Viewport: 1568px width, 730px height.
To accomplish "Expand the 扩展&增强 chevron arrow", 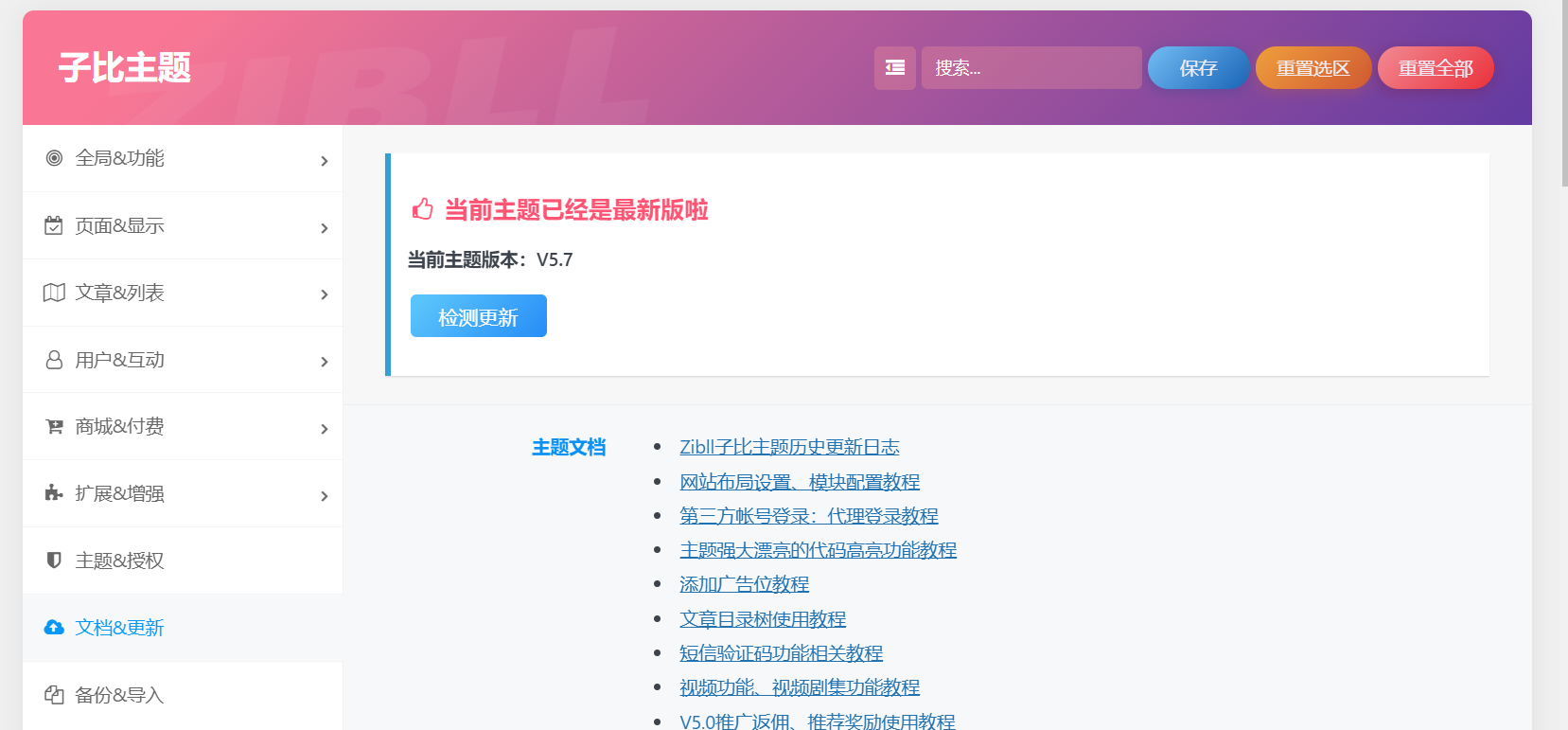I will 324,496.
